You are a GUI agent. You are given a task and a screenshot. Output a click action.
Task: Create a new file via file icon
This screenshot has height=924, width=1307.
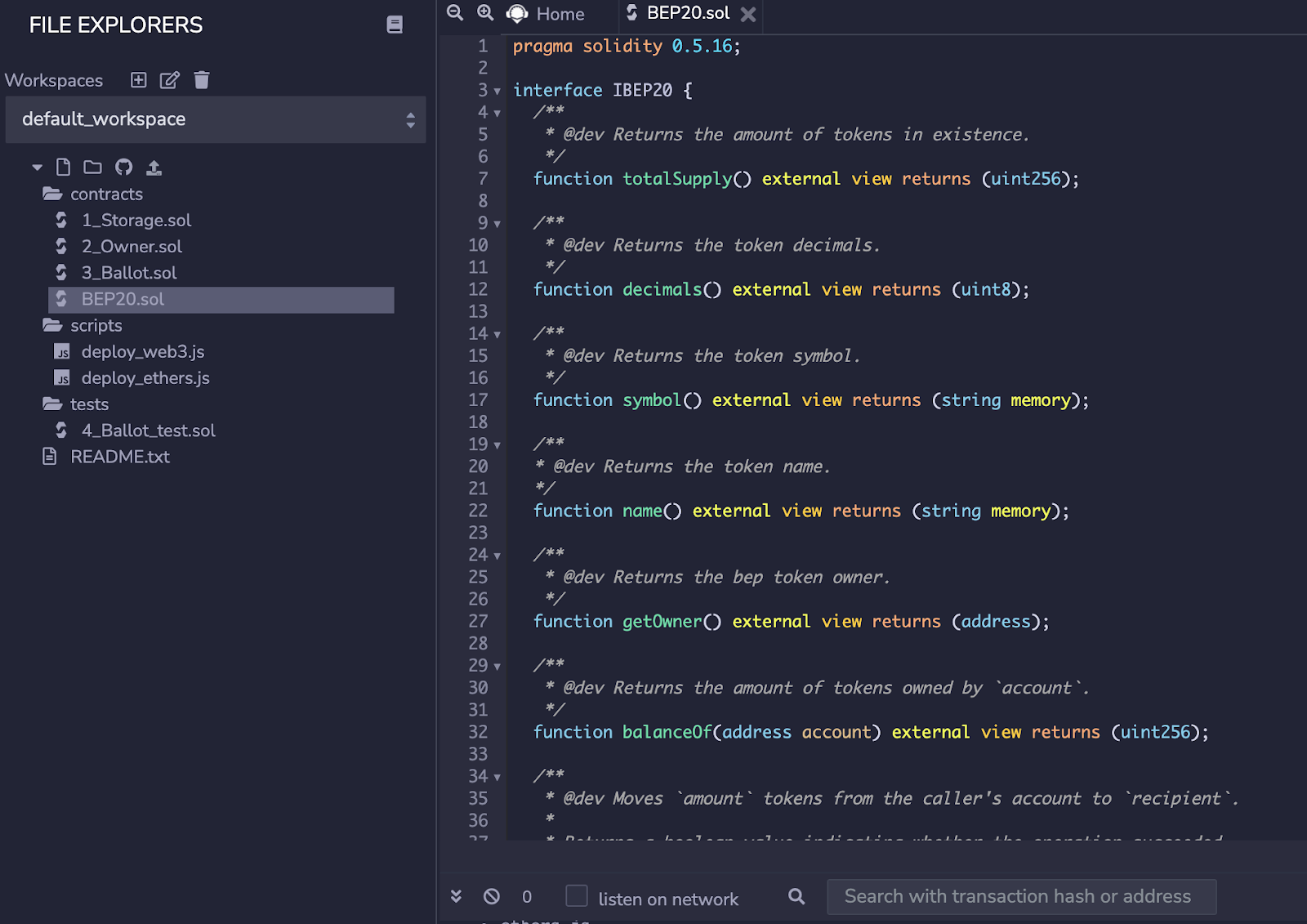[x=63, y=167]
